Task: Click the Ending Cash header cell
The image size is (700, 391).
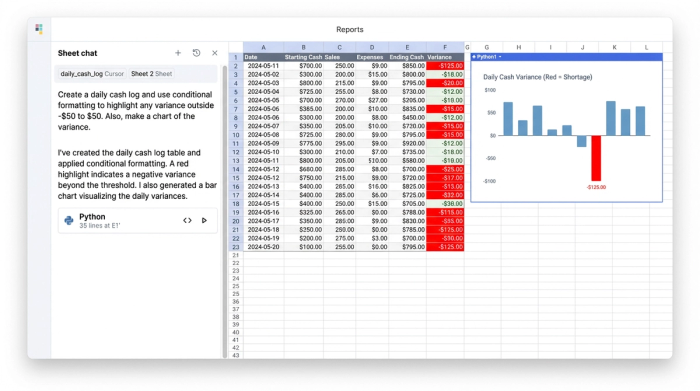Action: click(x=407, y=57)
